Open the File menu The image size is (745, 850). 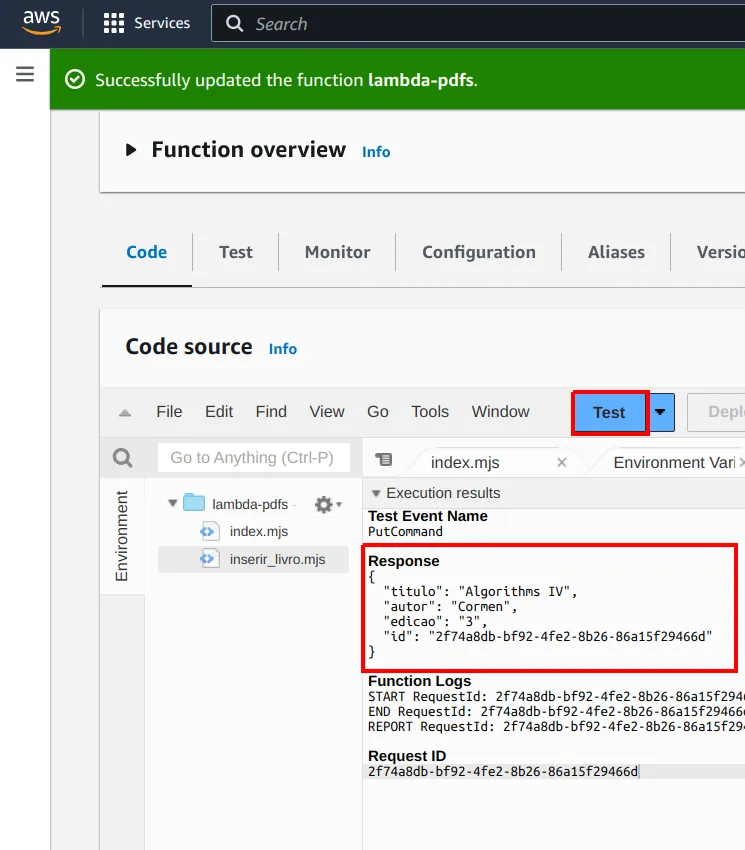(169, 411)
